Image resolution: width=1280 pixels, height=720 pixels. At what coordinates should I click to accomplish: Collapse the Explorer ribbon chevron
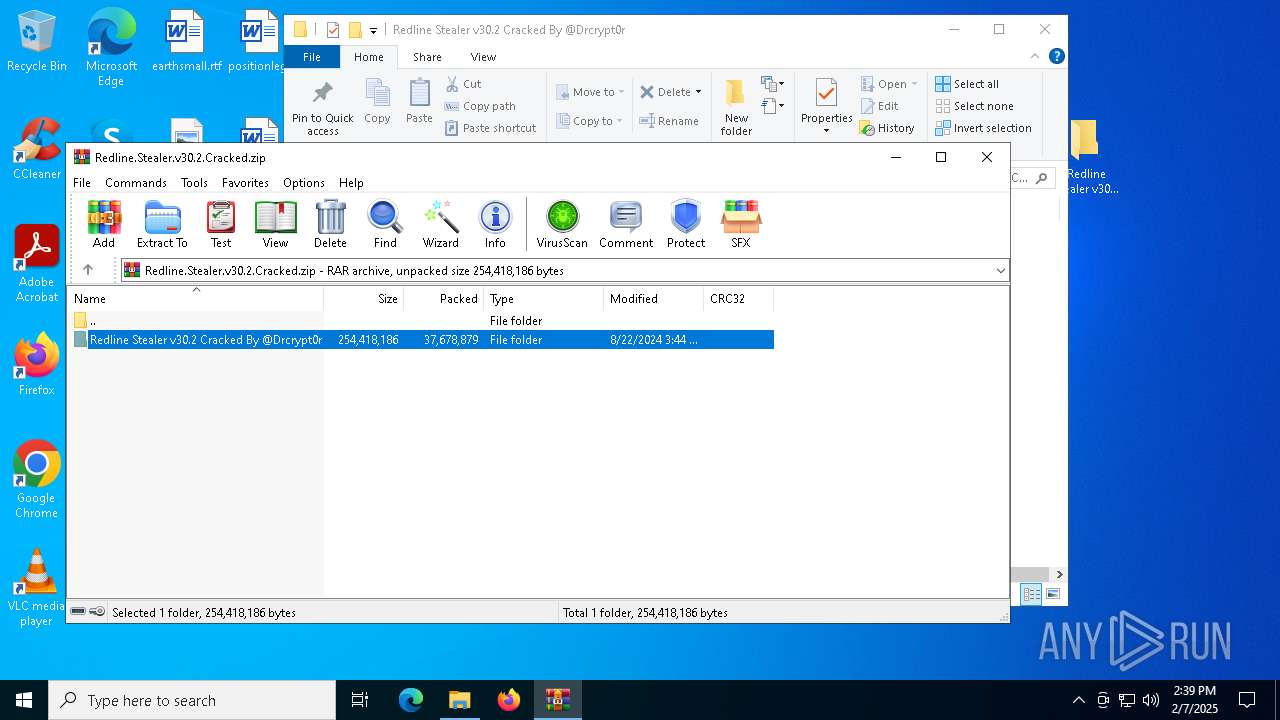tap(1036, 57)
